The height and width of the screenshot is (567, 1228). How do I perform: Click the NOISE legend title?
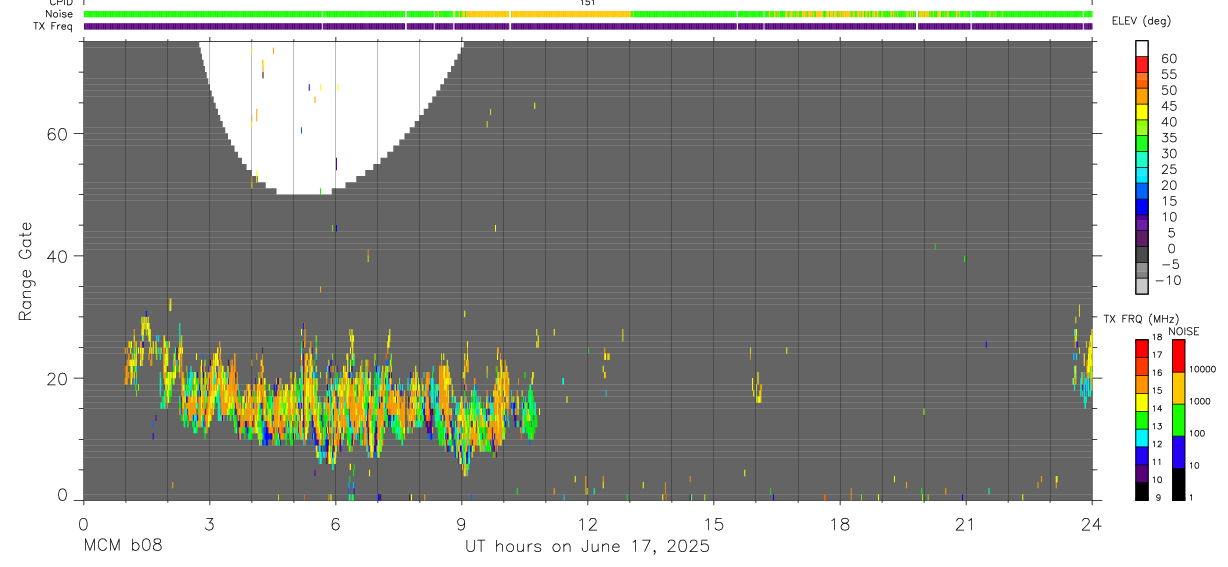1183,331
